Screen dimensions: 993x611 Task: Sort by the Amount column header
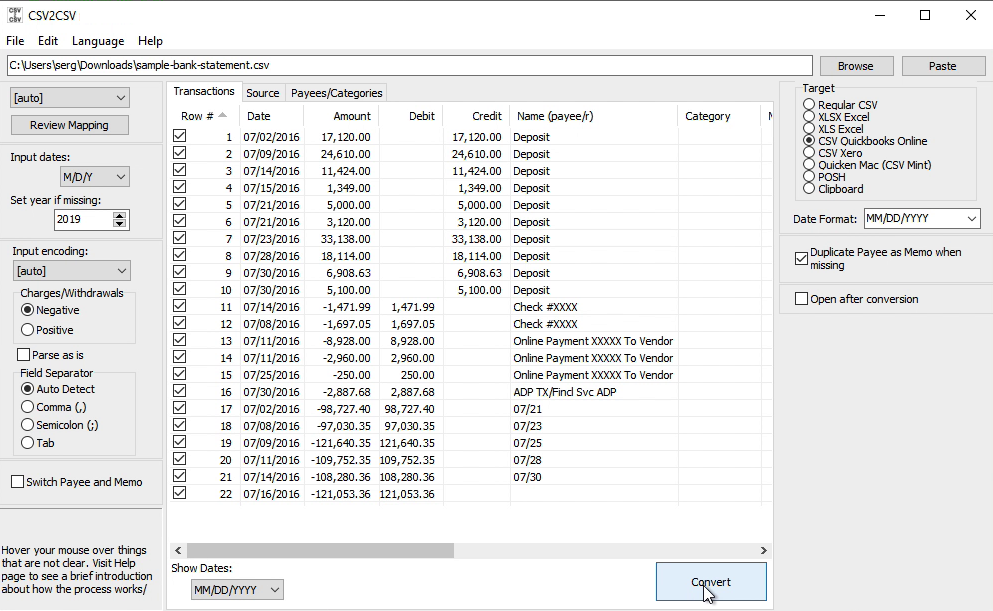[341, 116]
